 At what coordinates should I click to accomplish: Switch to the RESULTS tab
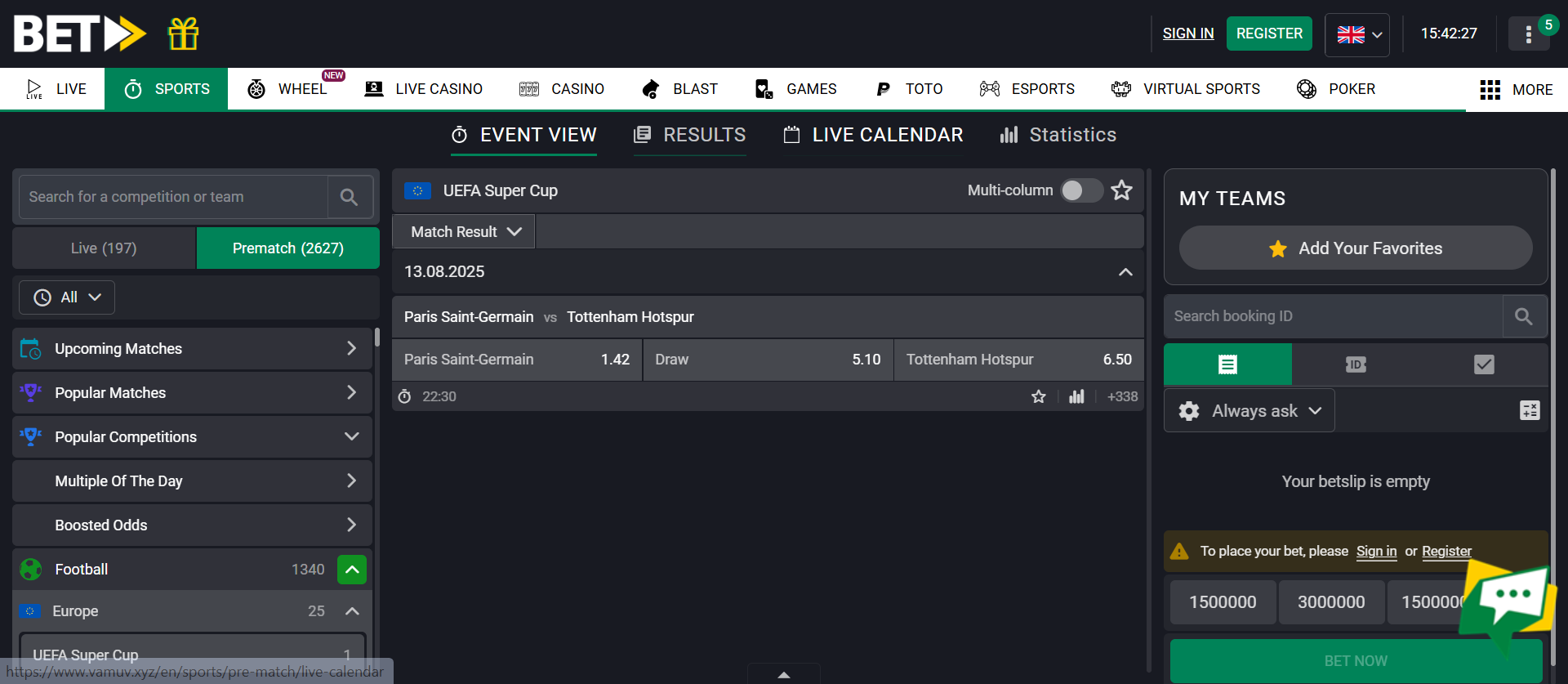[x=689, y=135]
